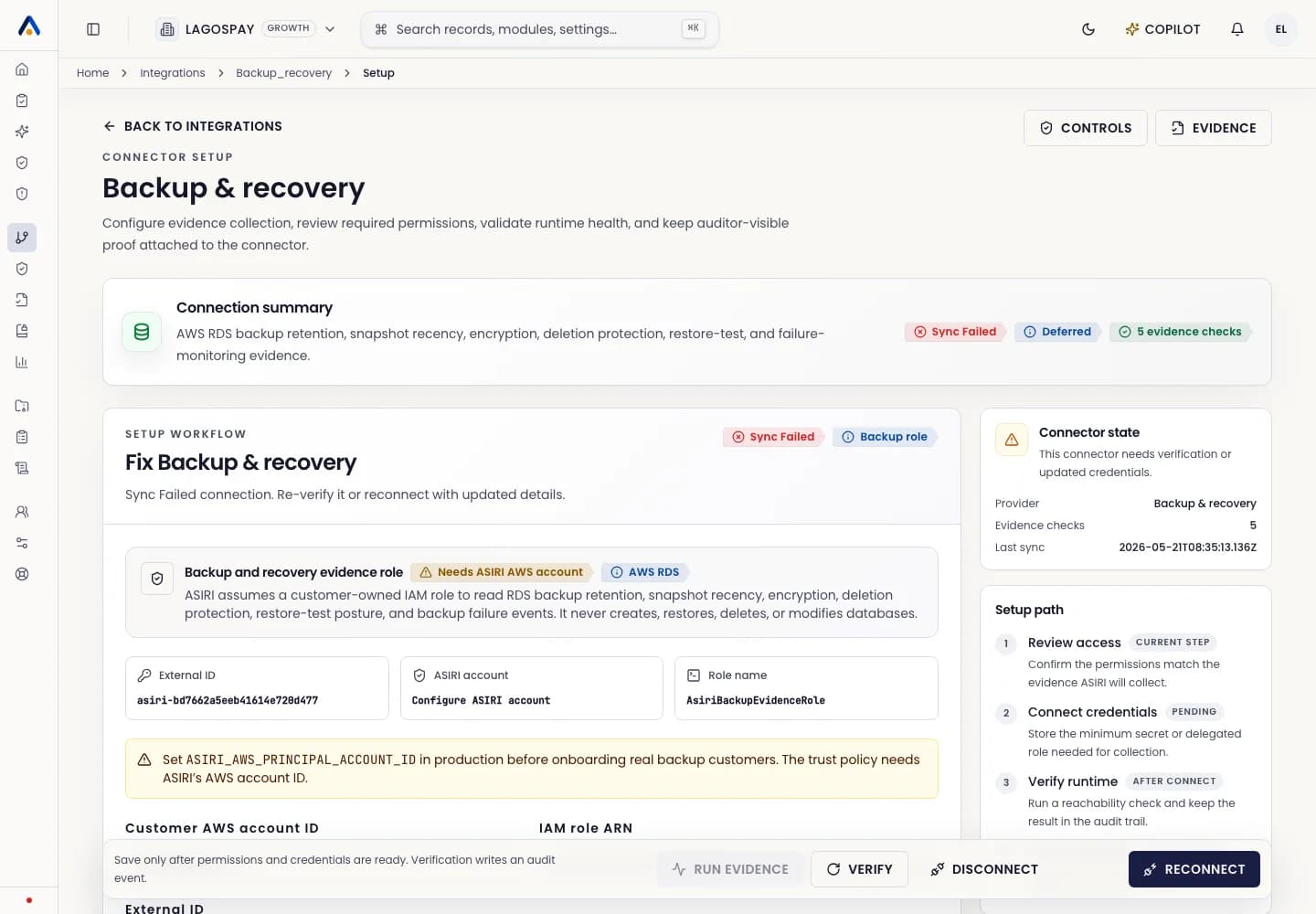1316x914 pixels.
Task: Open the shield-alert sidebar icon
Action: pyautogui.click(x=22, y=194)
